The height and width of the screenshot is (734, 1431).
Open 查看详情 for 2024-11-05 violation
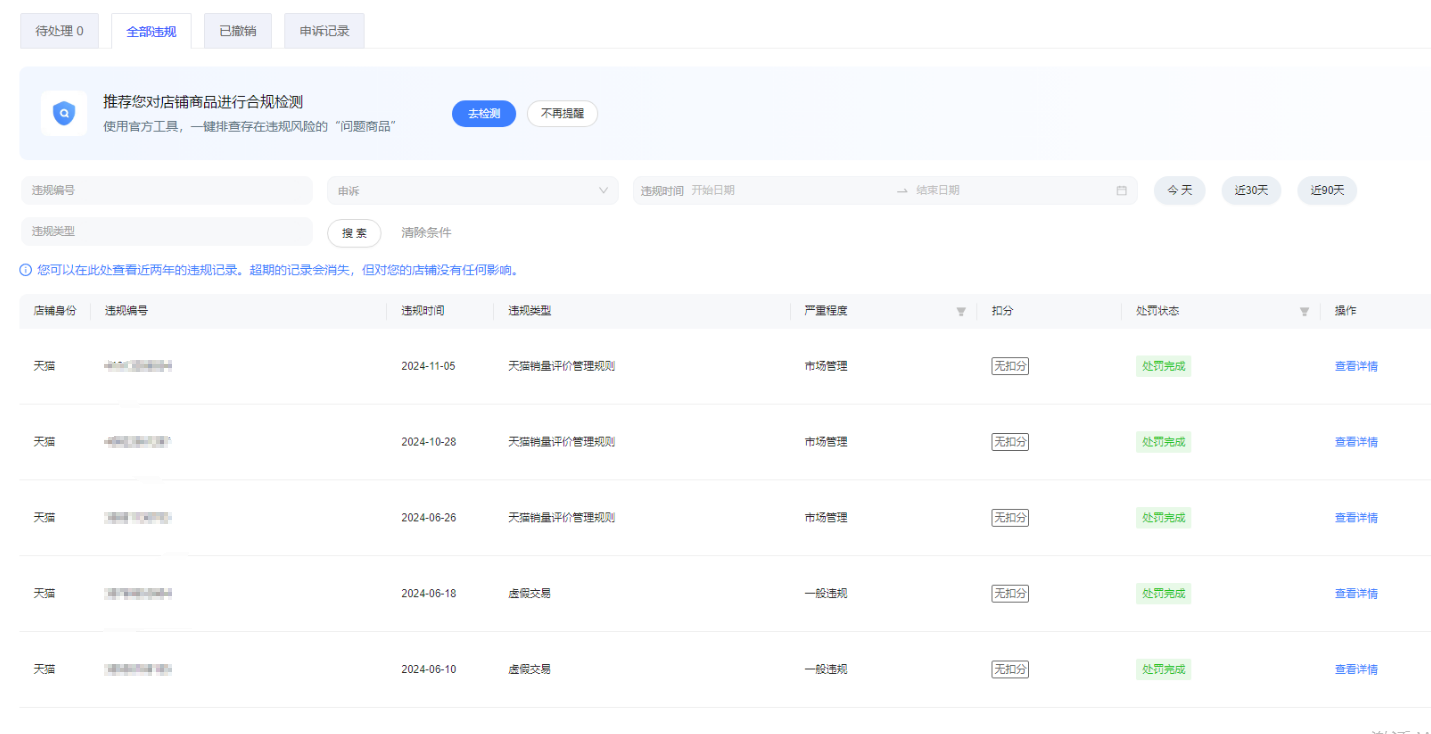(x=1356, y=366)
